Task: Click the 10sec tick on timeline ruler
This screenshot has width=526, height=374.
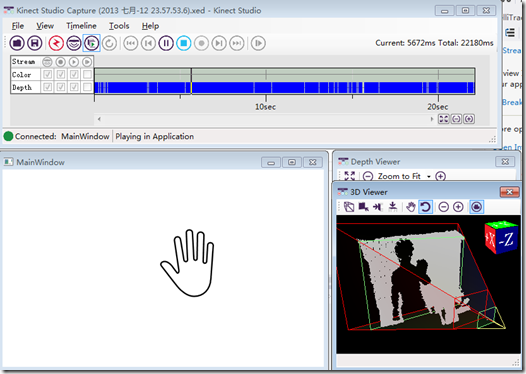Action: (266, 98)
